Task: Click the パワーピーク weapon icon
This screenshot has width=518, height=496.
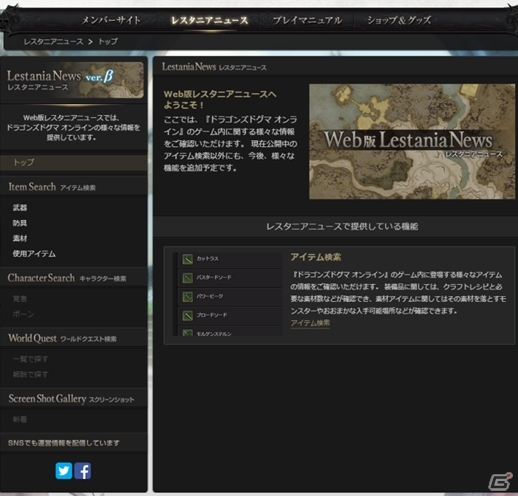Action: [x=188, y=296]
